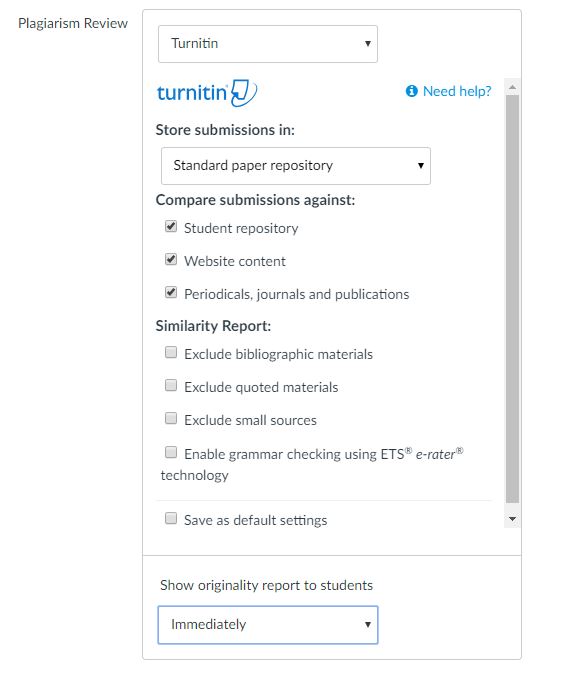Toggle Periodicals, journals and publications checkbox
The width and height of the screenshot is (569, 673).
(x=171, y=292)
